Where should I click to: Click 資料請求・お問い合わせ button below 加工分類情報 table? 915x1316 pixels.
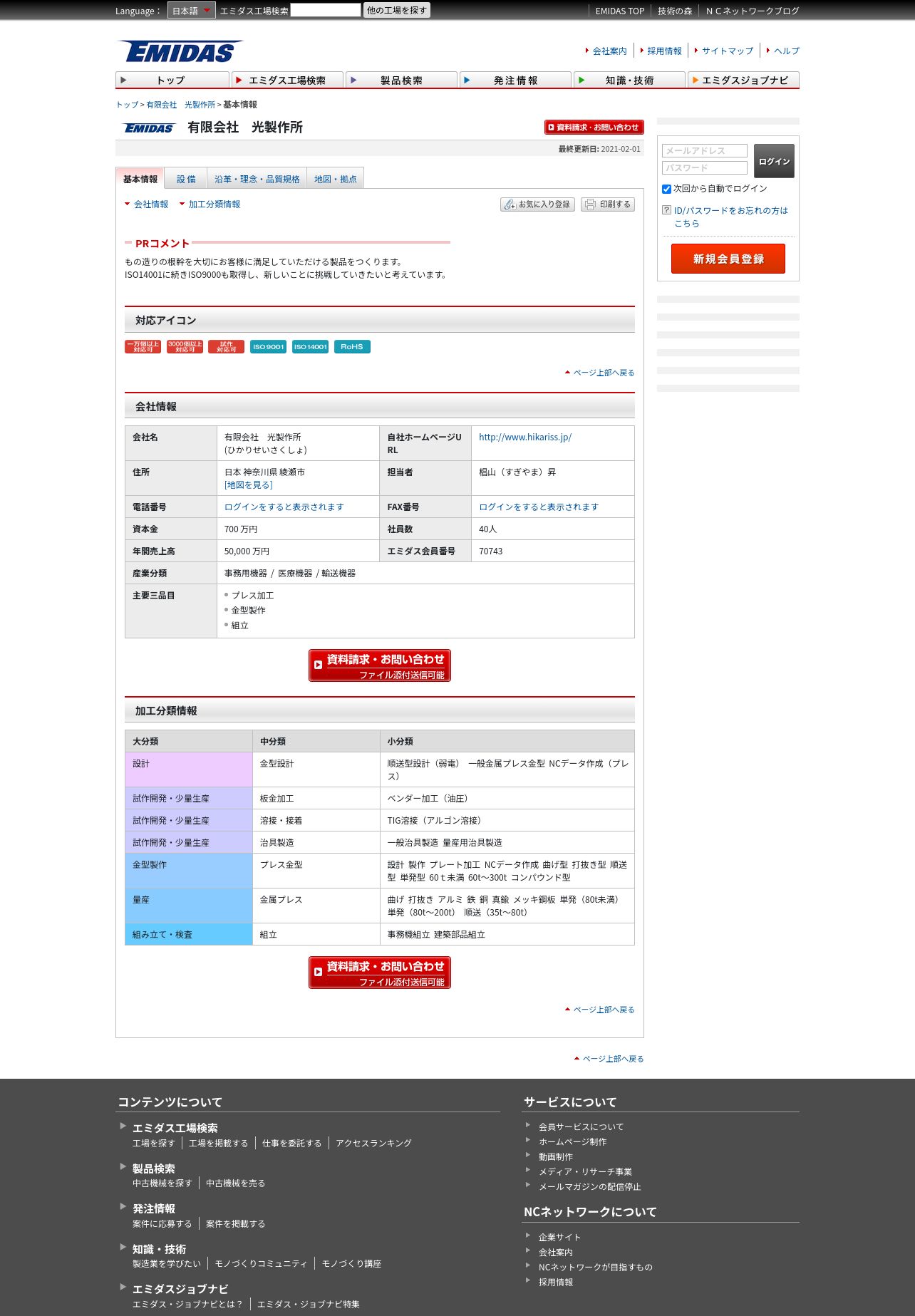tap(380, 973)
